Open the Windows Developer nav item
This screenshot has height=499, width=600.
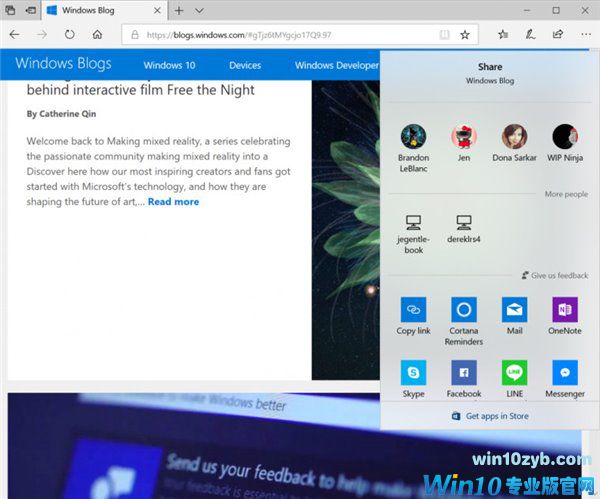point(337,65)
